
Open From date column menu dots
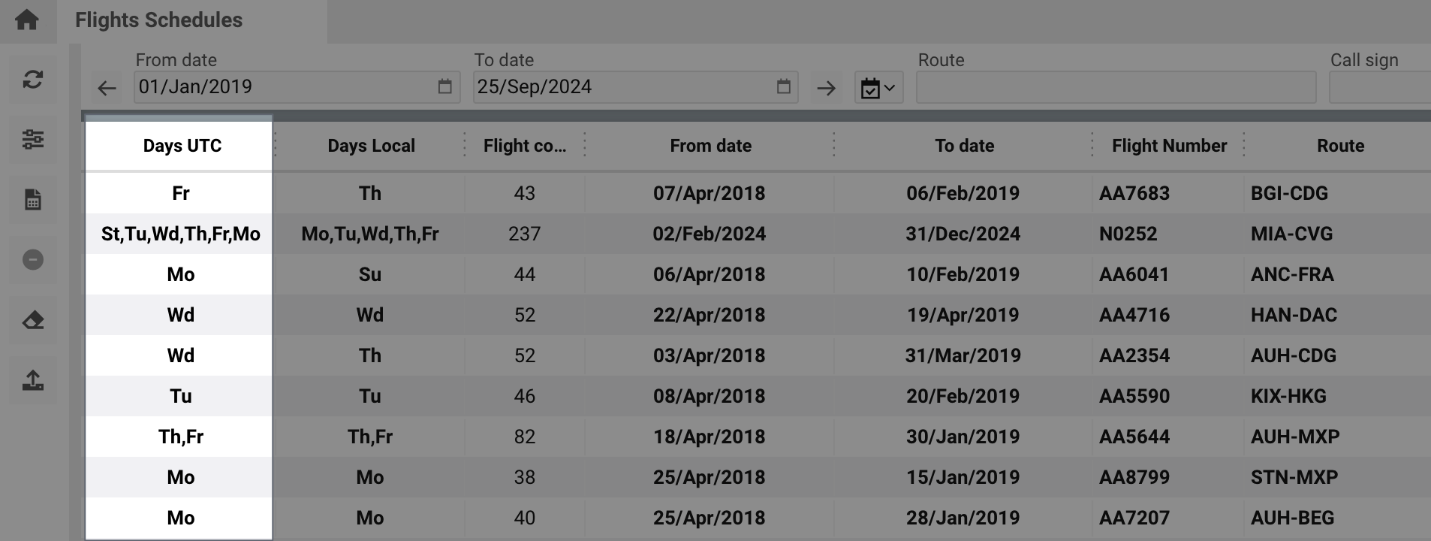tap(833, 146)
